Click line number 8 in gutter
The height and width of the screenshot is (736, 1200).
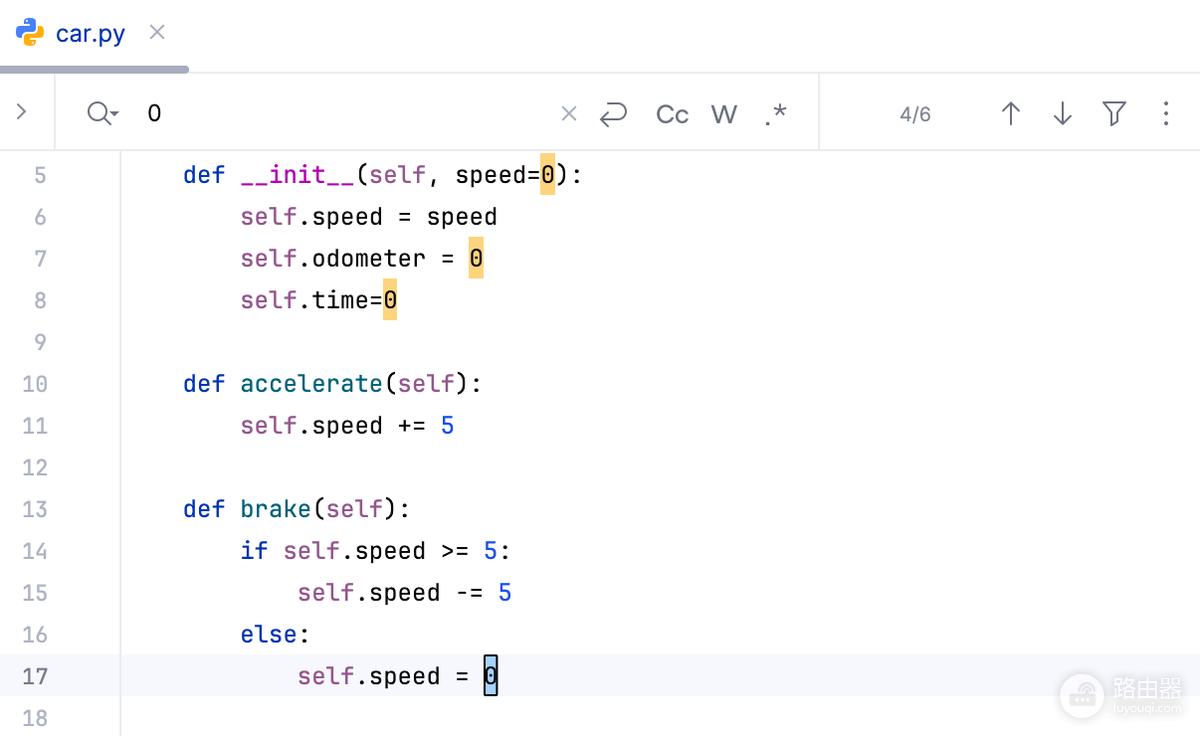tap(40, 300)
